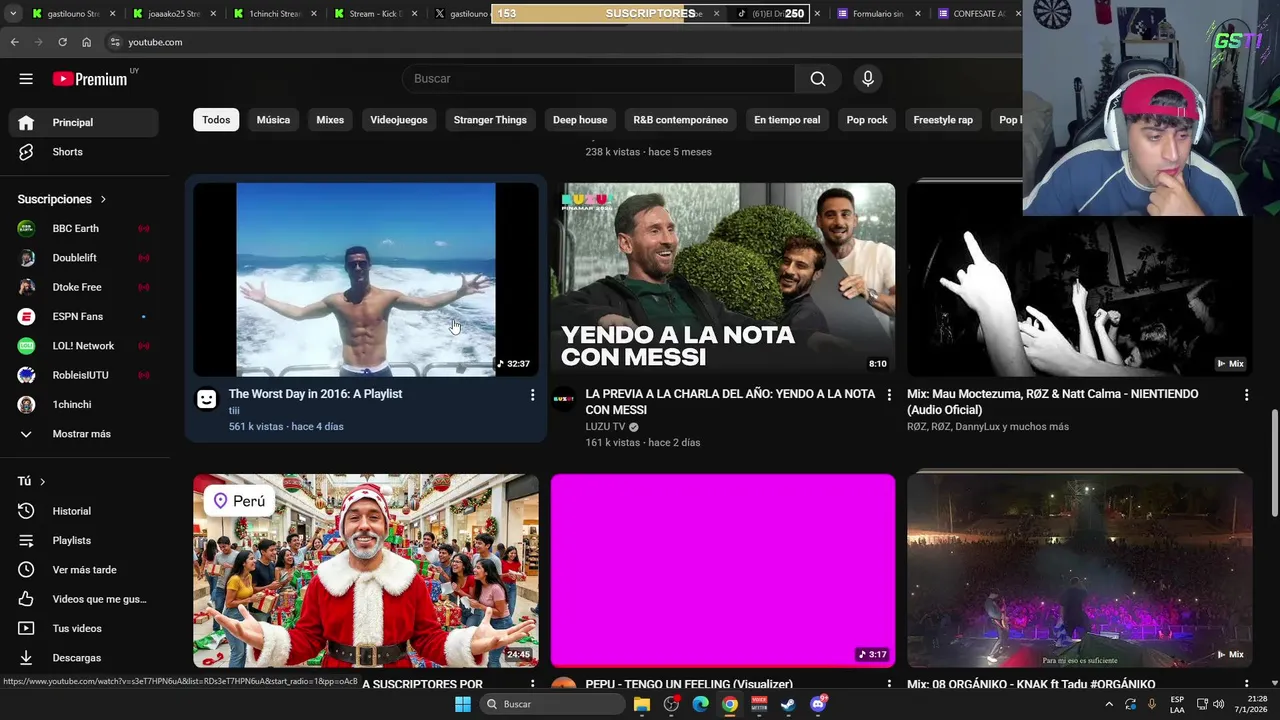This screenshot has height=720, width=1280.
Task: Select the Freestyle rap filter chip
Action: (x=943, y=120)
